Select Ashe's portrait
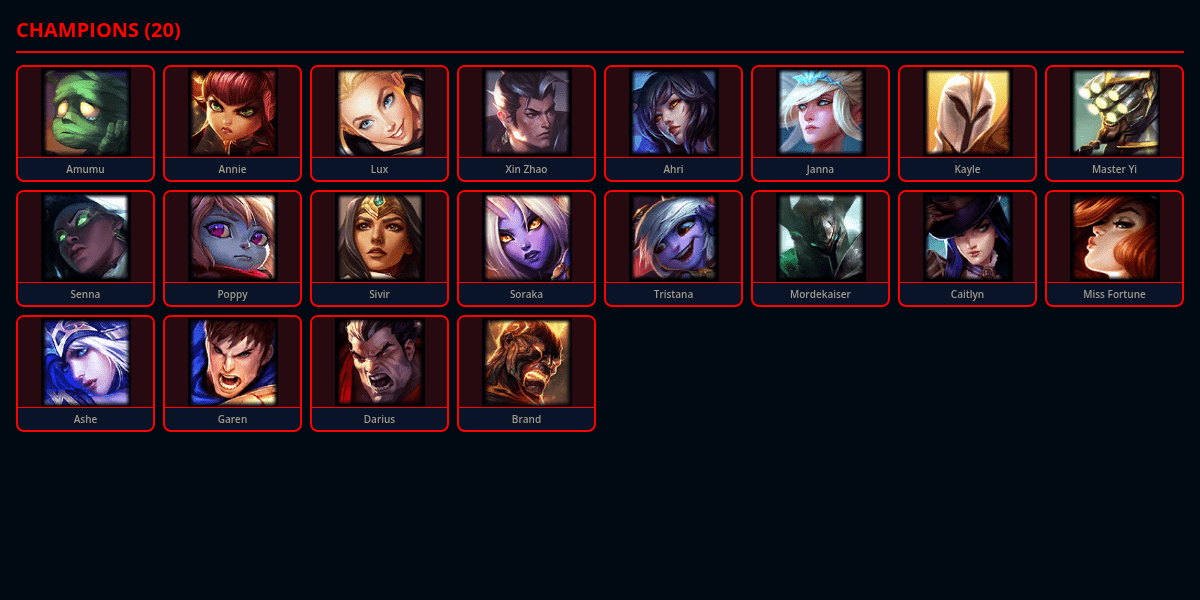This screenshot has width=1200, height=600. coord(85,362)
